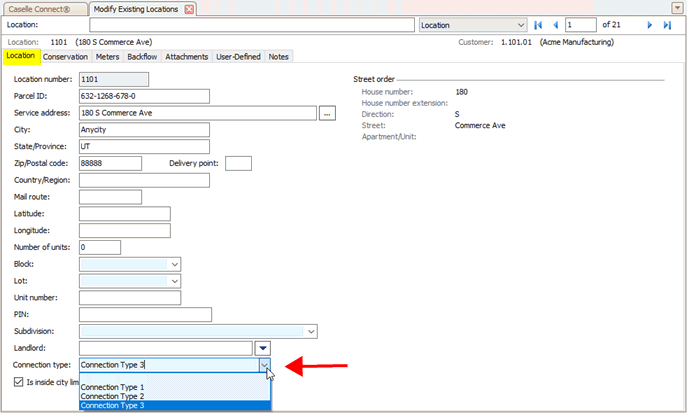The height and width of the screenshot is (413, 687).
Task: Click the Landlord lookup arrow button
Action: (262, 348)
